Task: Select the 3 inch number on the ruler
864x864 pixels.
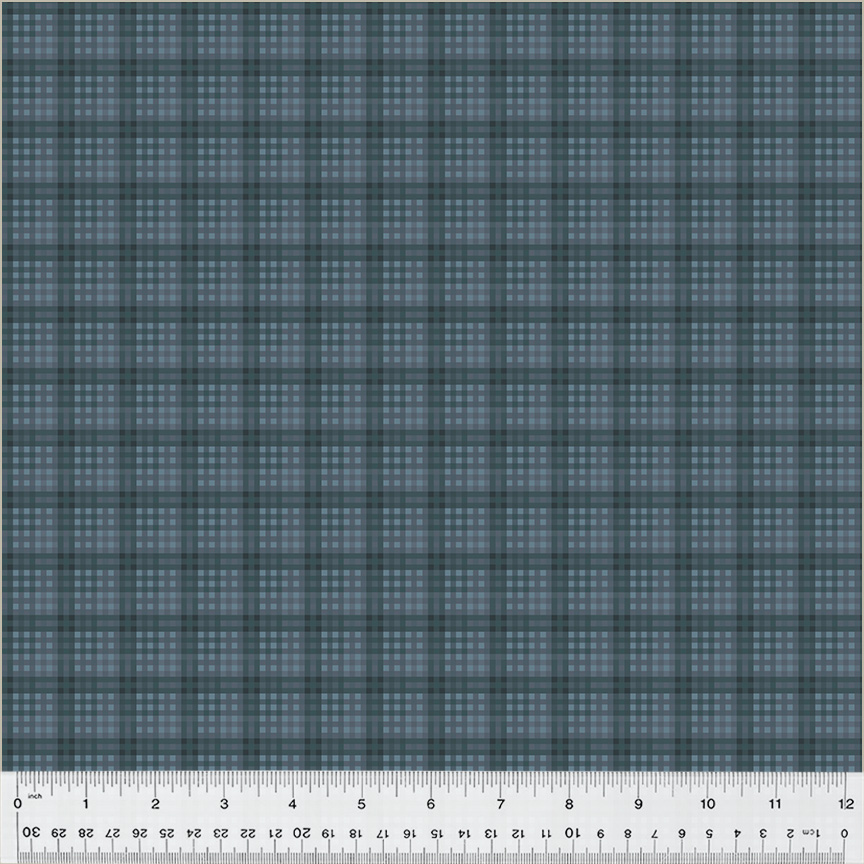Action: point(224,803)
